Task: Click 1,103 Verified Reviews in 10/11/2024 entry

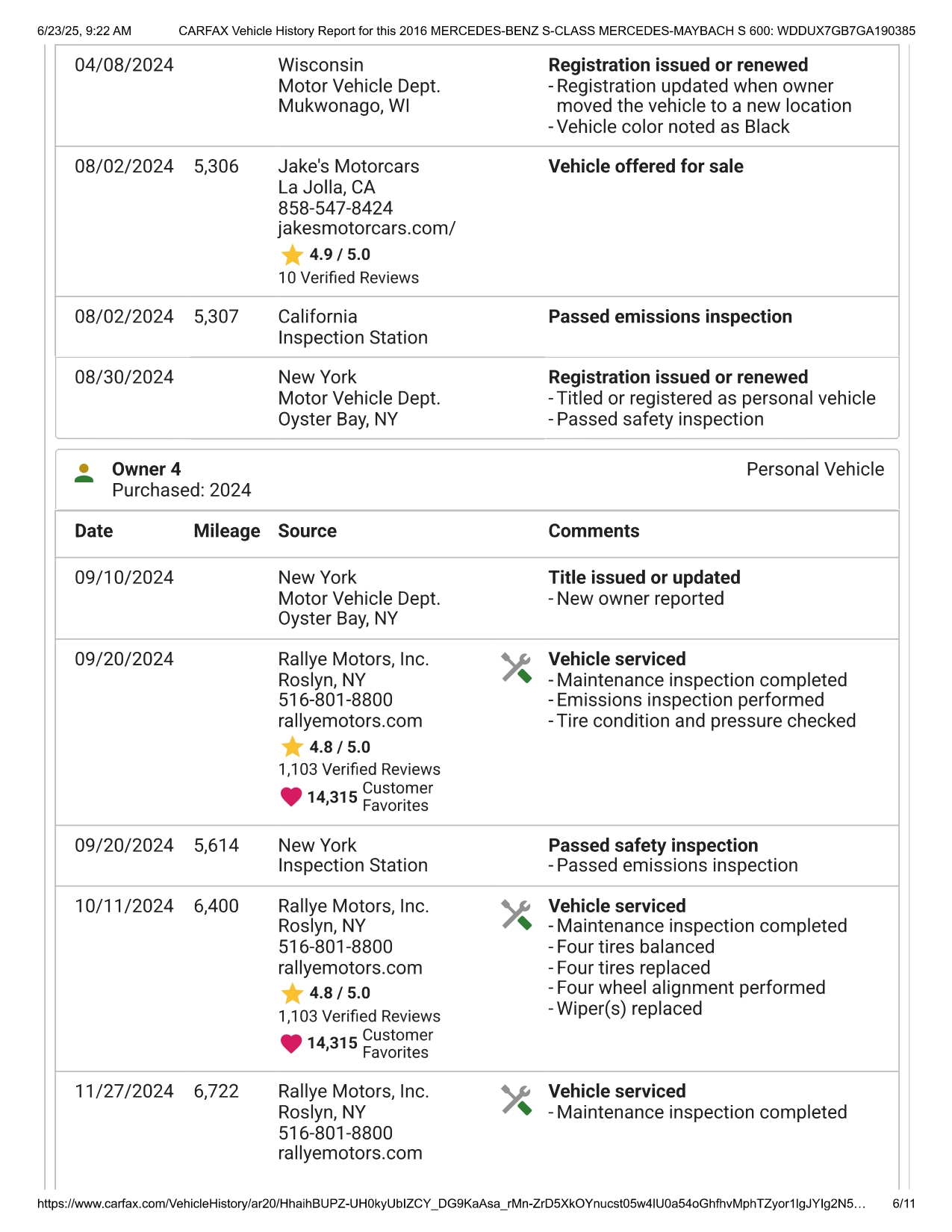Action: pos(359,1016)
